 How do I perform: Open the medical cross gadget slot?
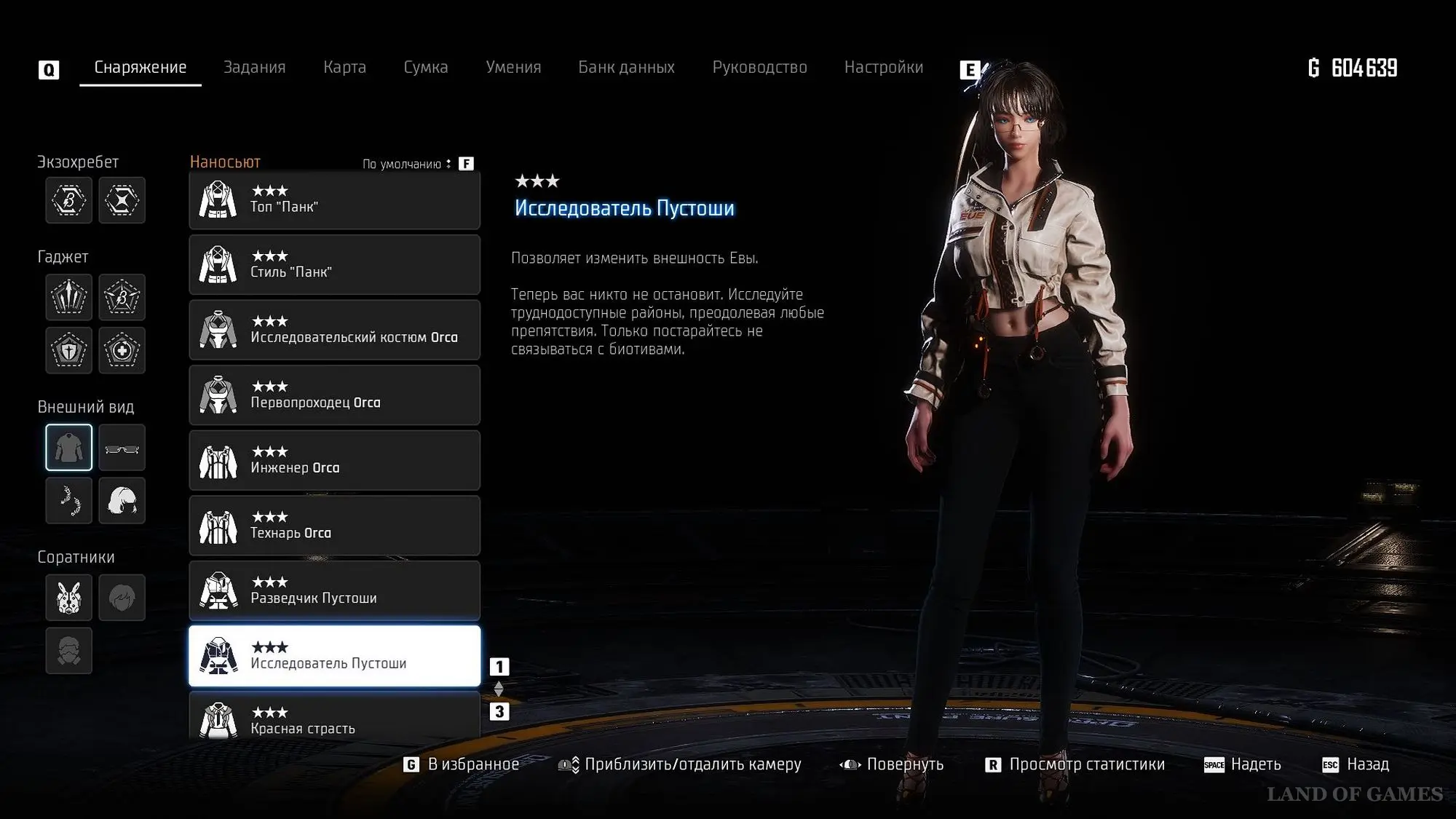tap(122, 350)
